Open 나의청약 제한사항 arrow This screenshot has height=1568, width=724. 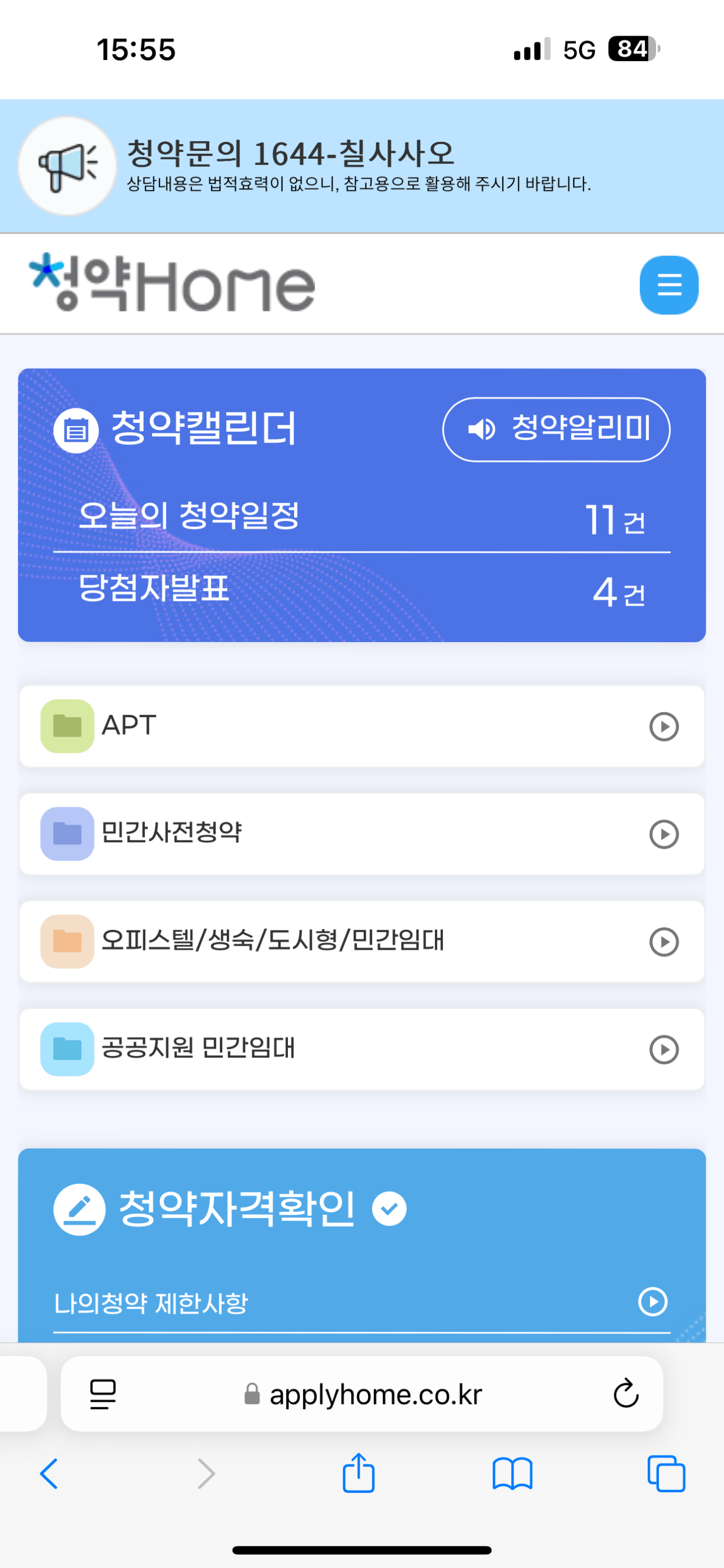pos(653,1301)
